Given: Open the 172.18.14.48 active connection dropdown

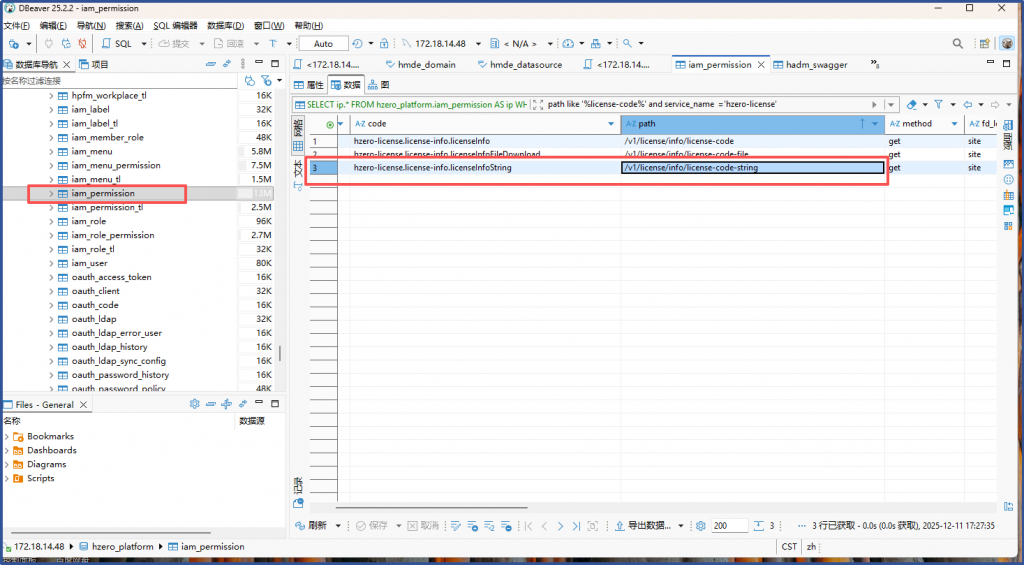Looking at the screenshot, I should [x=441, y=44].
